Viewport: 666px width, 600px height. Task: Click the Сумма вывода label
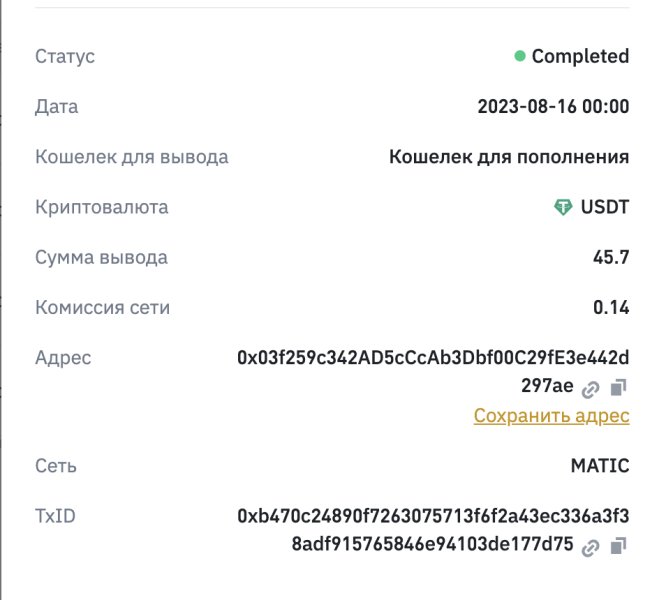pyautogui.click(x=101, y=258)
